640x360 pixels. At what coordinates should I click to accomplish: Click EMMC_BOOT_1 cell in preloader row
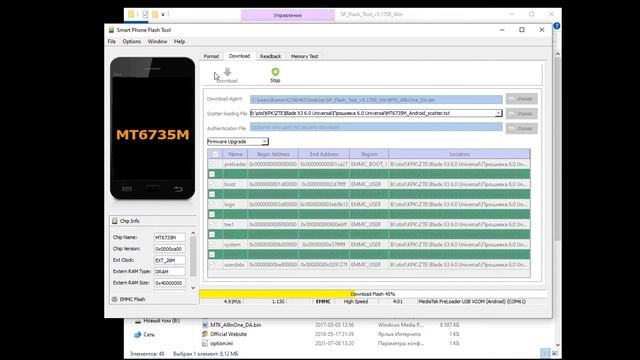(x=369, y=164)
